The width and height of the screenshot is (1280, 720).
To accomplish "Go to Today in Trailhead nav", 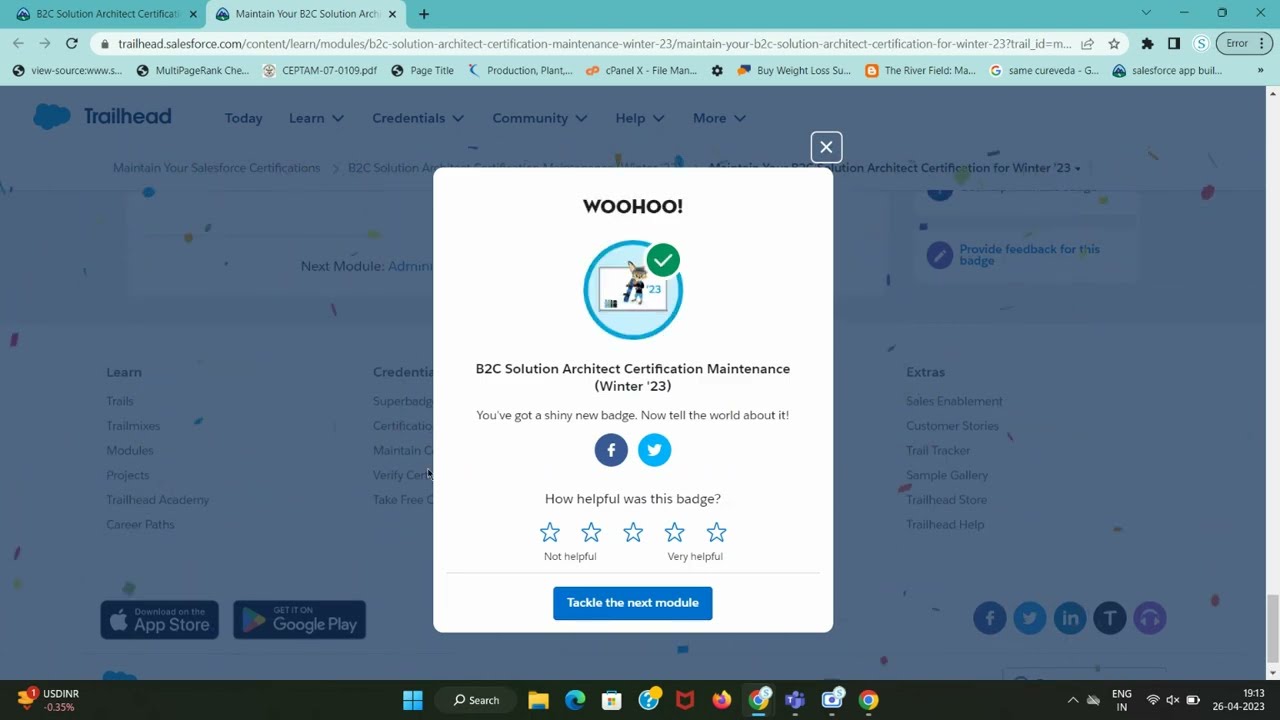I will (x=243, y=118).
